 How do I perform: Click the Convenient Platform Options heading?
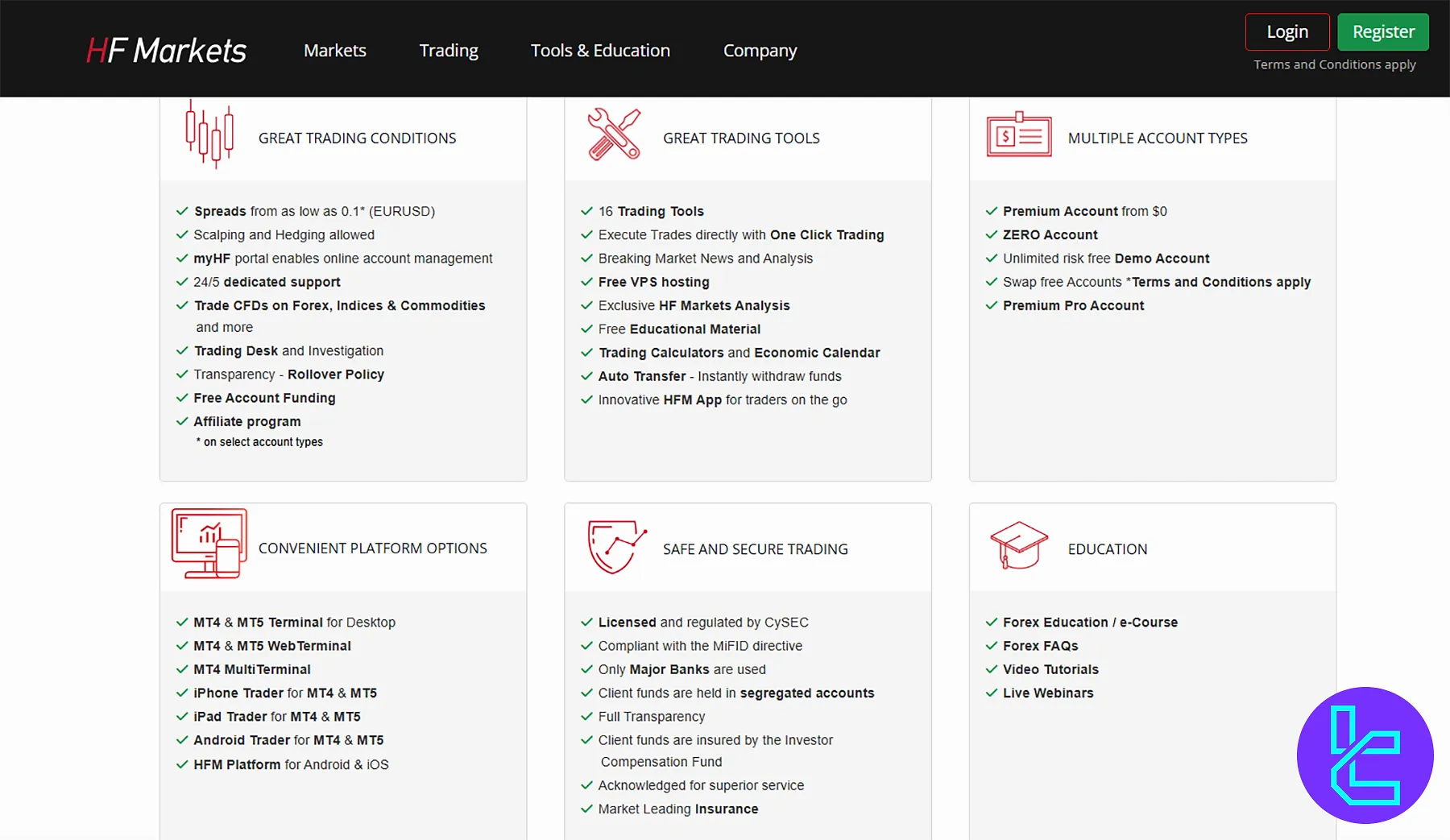click(372, 548)
